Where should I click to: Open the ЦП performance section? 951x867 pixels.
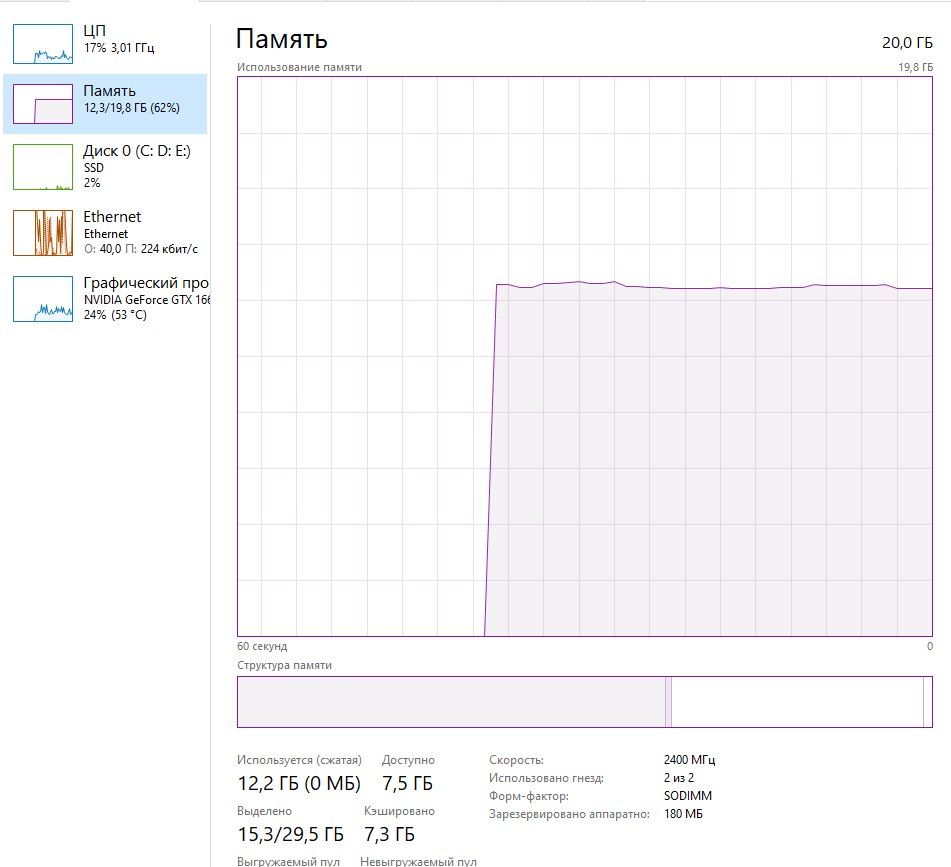105,44
